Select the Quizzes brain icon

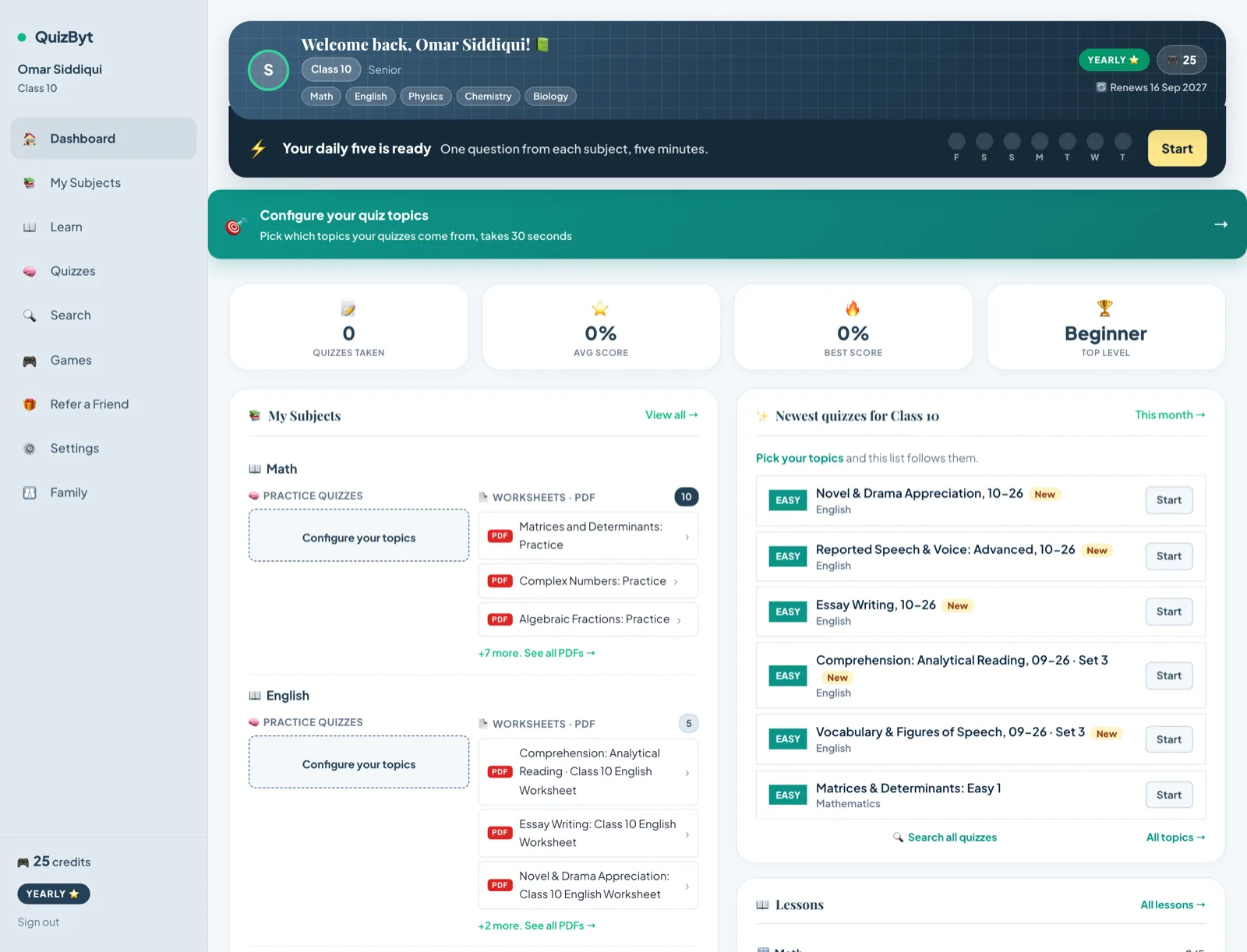pos(30,271)
